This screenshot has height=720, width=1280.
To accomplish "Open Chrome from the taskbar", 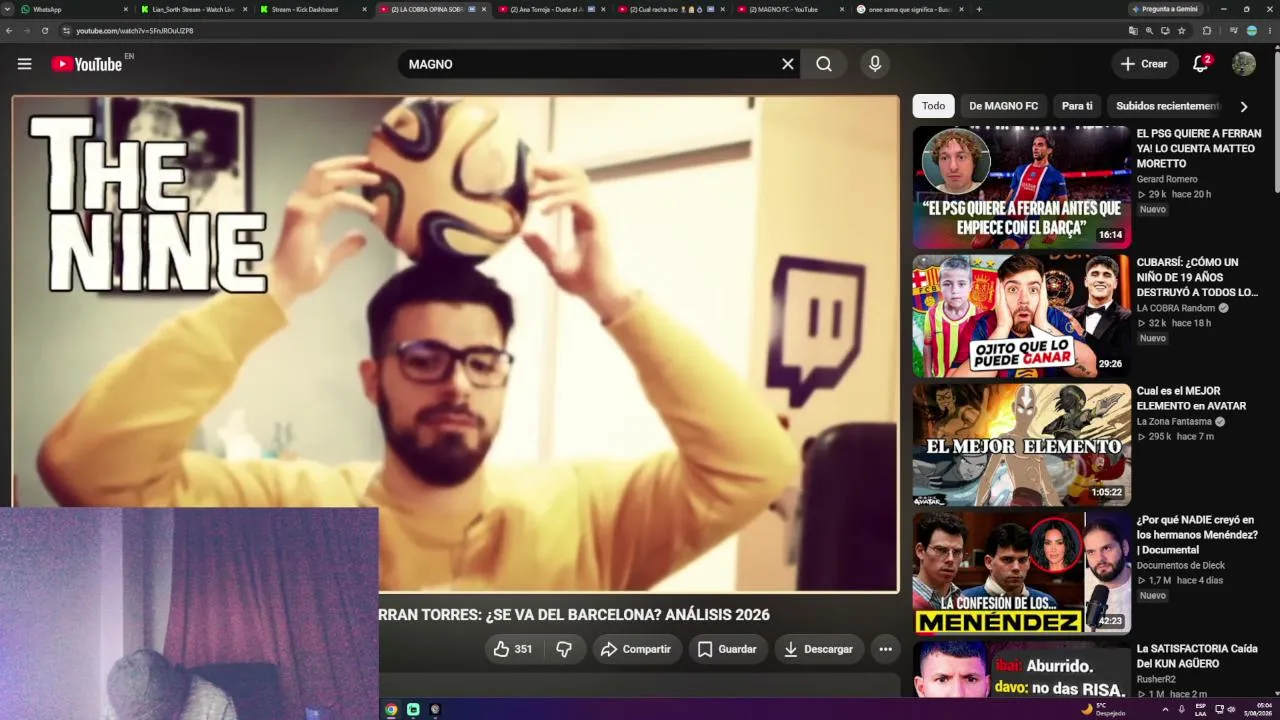I will tap(391, 710).
